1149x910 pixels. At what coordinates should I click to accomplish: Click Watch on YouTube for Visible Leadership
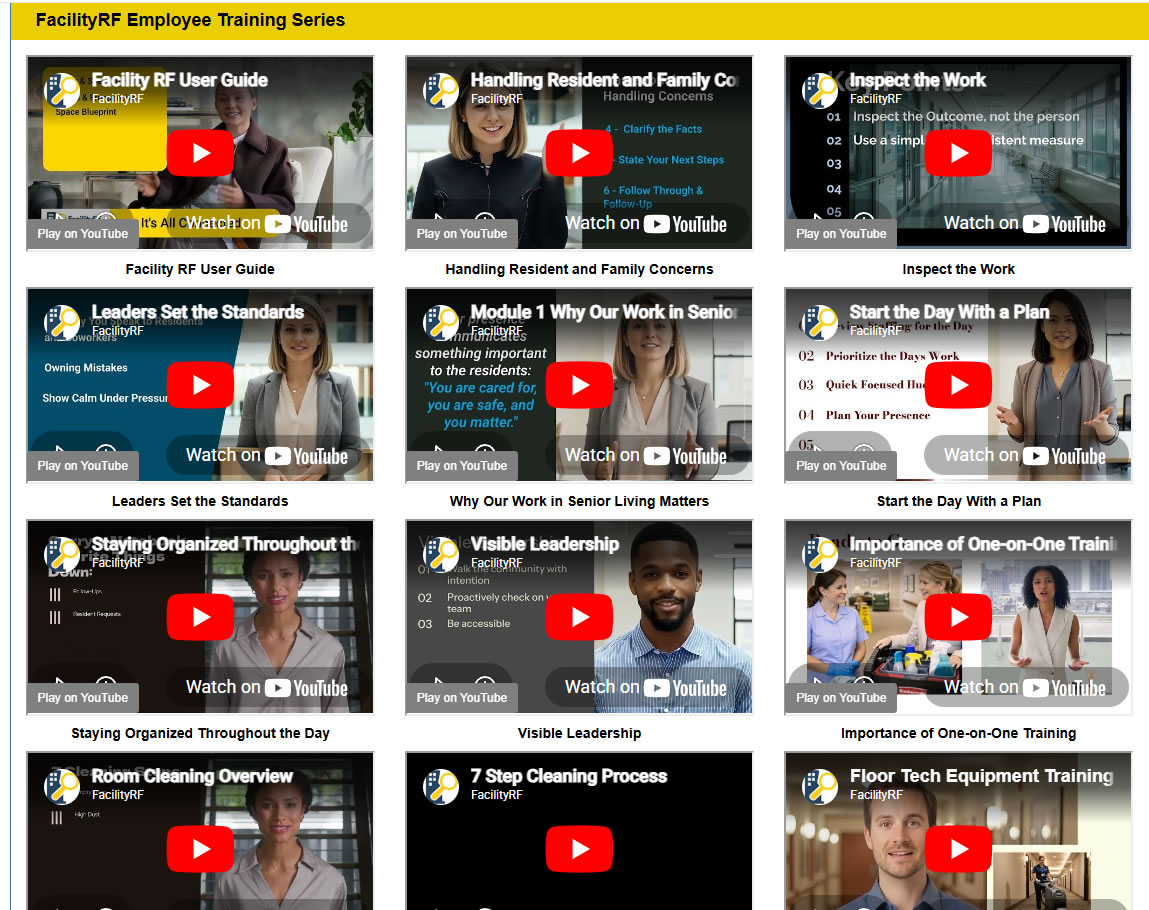(x=646, y=687)
